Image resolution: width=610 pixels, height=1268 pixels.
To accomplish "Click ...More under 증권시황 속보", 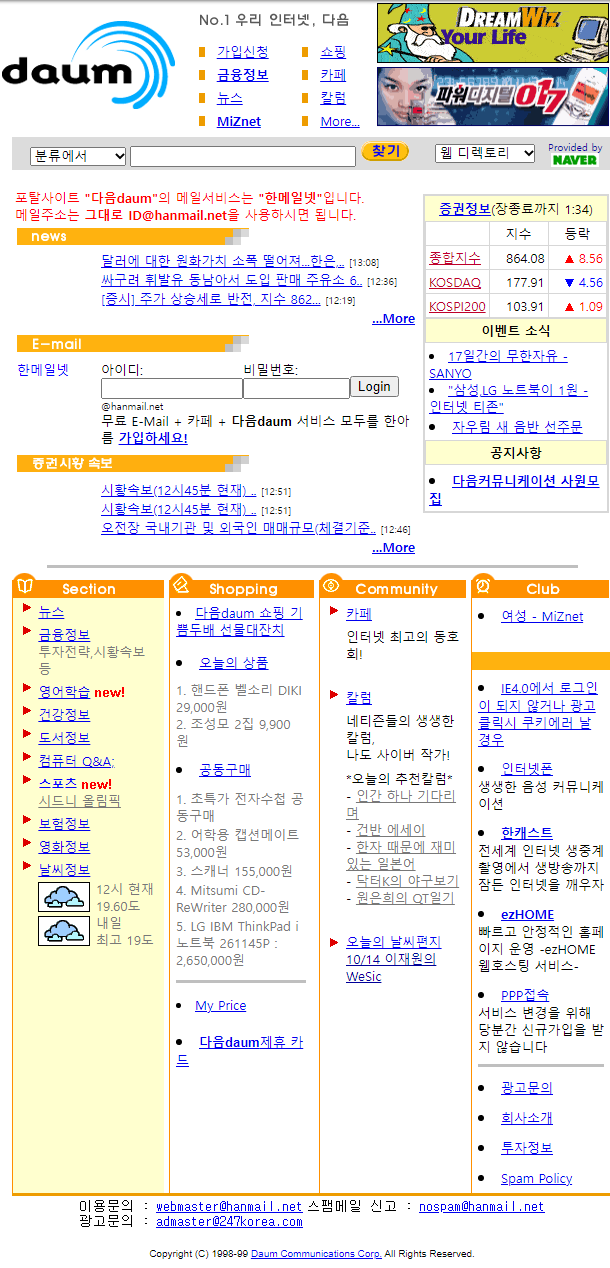I will click(393, 548).
